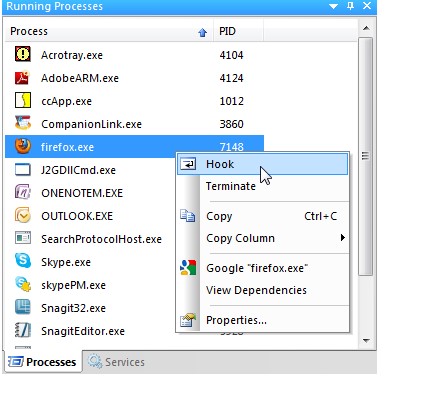Click the OUTLOOK.EXE Outlook icon
The height and width of the screenshot is (394, 426).
(x=23, y=215)
